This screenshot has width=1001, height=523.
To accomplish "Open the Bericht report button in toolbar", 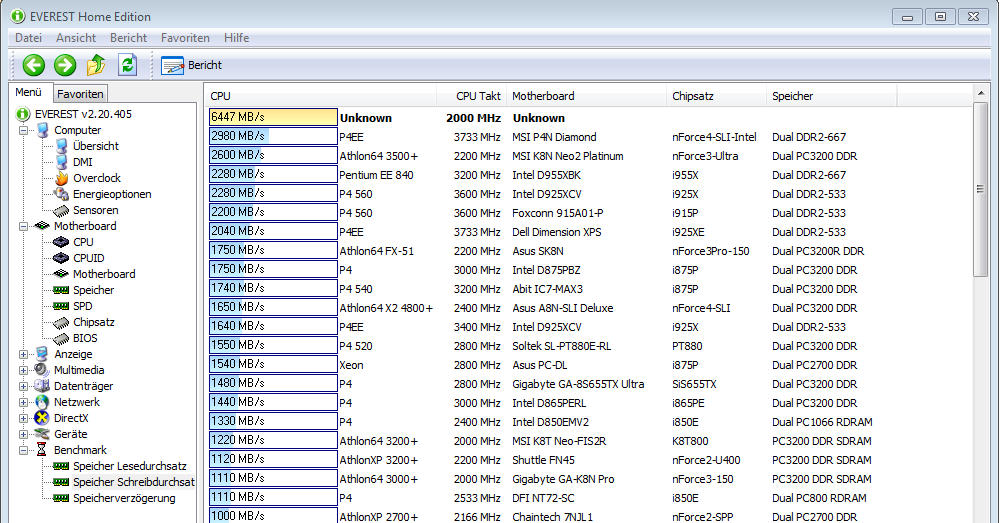I will [x=192, y=65].
